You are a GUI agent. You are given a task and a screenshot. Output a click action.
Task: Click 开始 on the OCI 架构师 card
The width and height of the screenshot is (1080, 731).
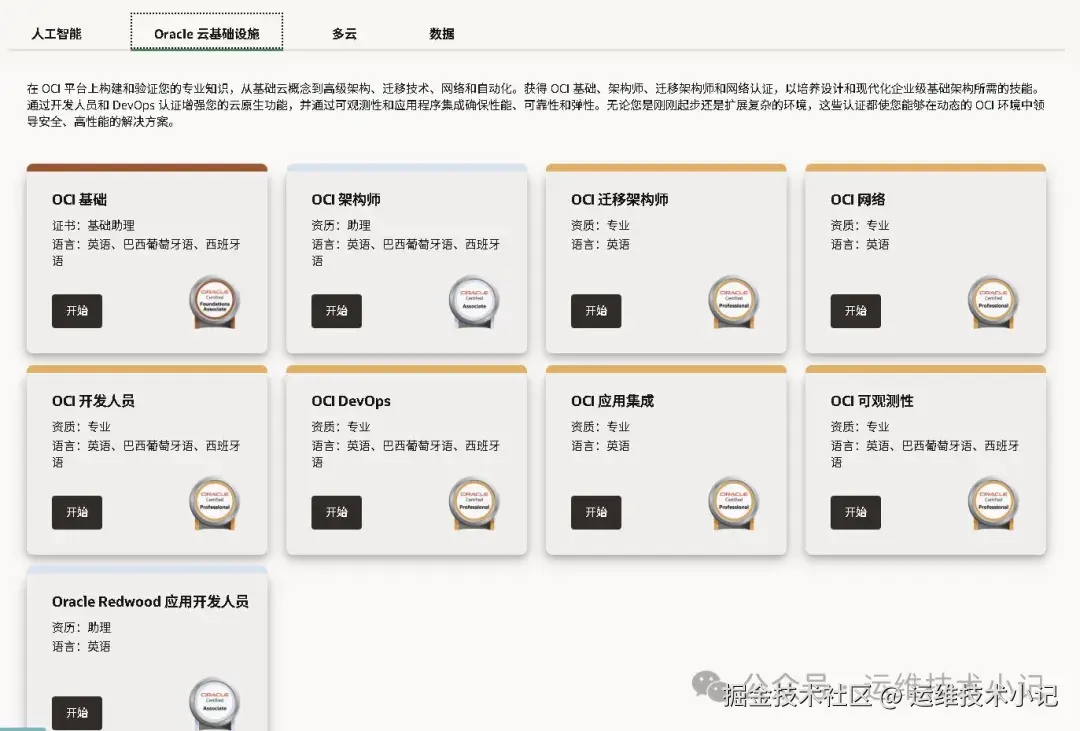click(x=336, y=311)
